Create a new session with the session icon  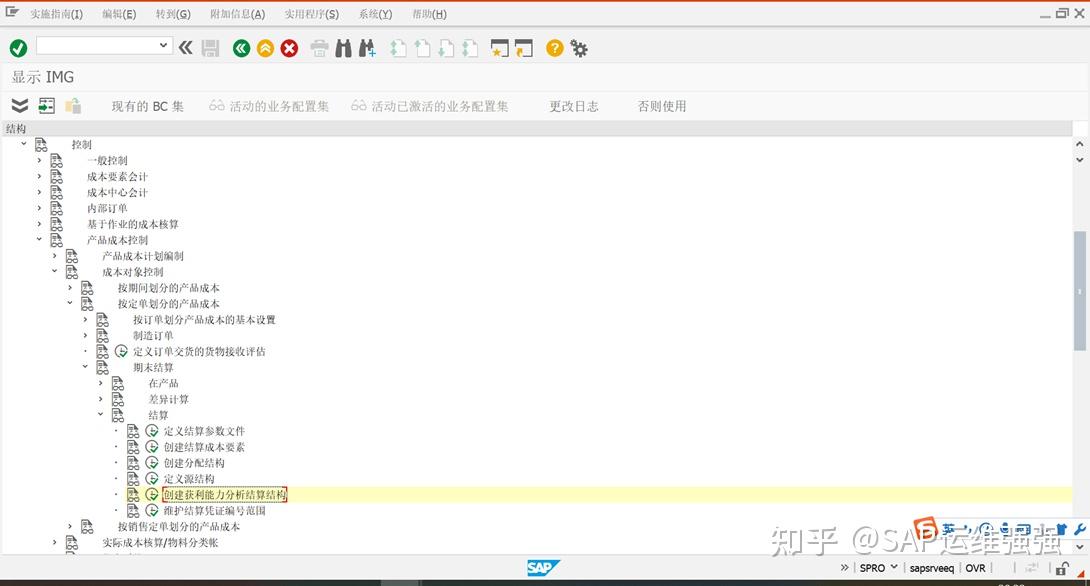pyautogui.click(x=499, y=48)
